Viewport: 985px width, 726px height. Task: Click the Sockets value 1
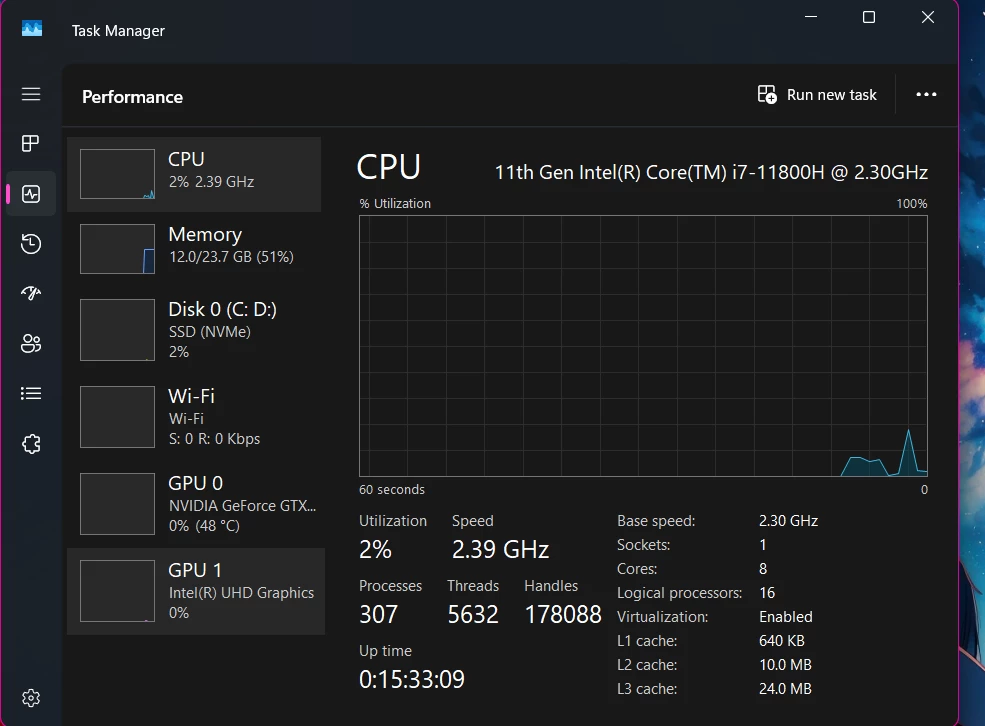coord(763,544)
